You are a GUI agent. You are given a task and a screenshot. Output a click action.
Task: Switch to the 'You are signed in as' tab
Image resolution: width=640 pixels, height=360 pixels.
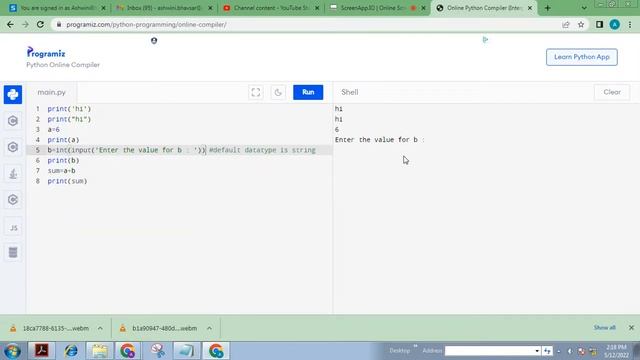[57, 8]
